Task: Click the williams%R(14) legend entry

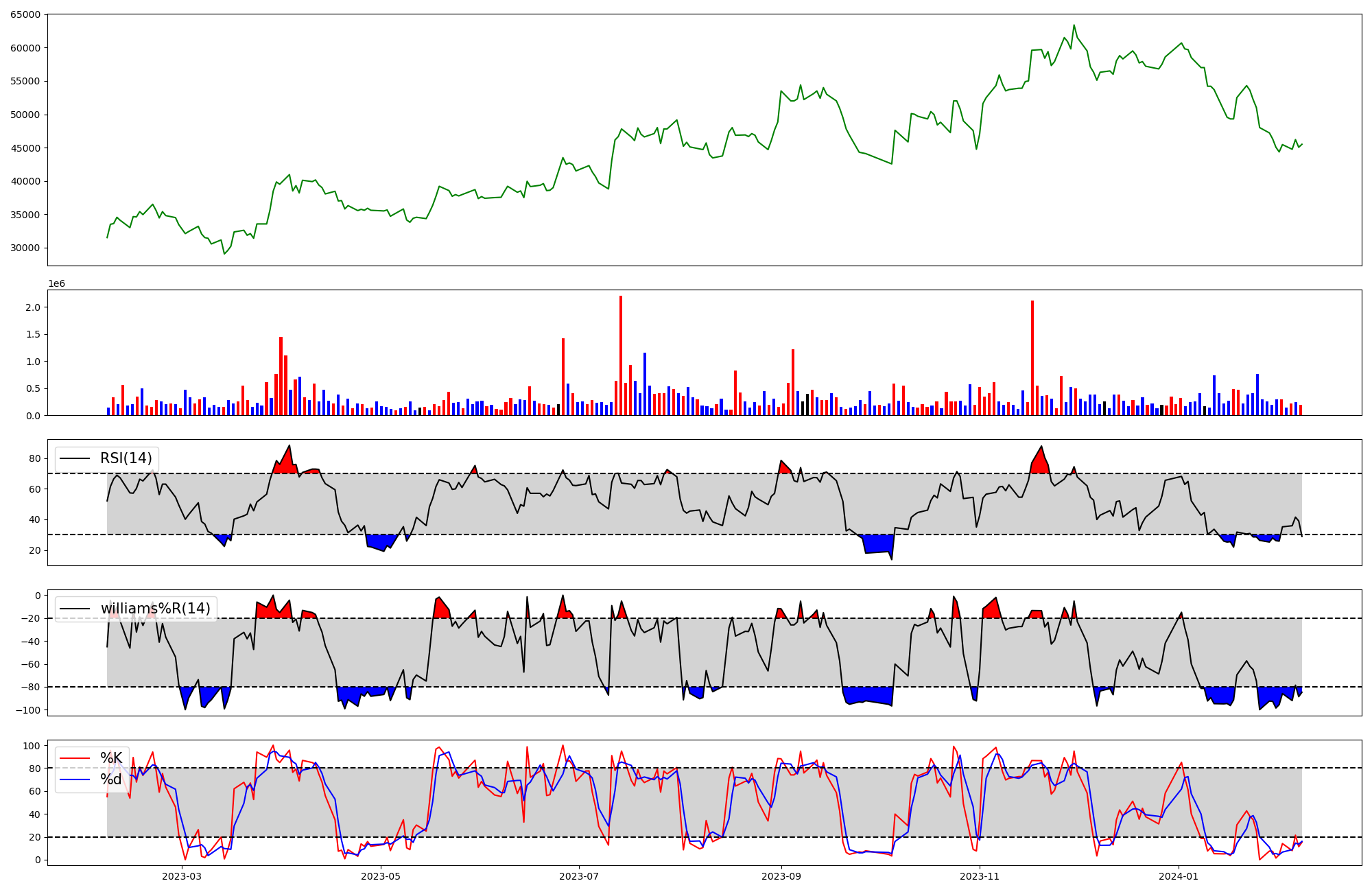Action: coord(155,609)
